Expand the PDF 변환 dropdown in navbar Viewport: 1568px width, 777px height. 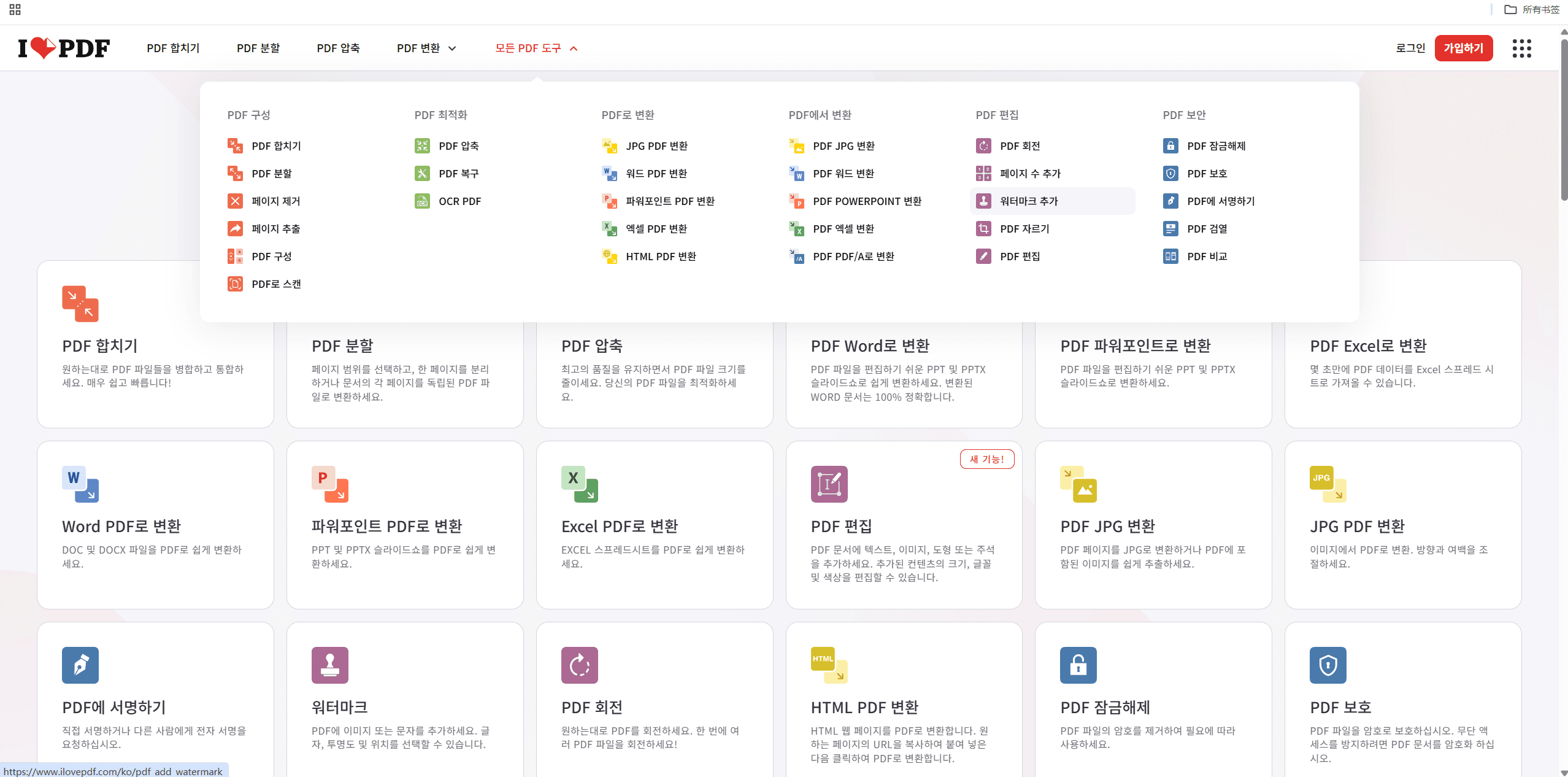426,48
